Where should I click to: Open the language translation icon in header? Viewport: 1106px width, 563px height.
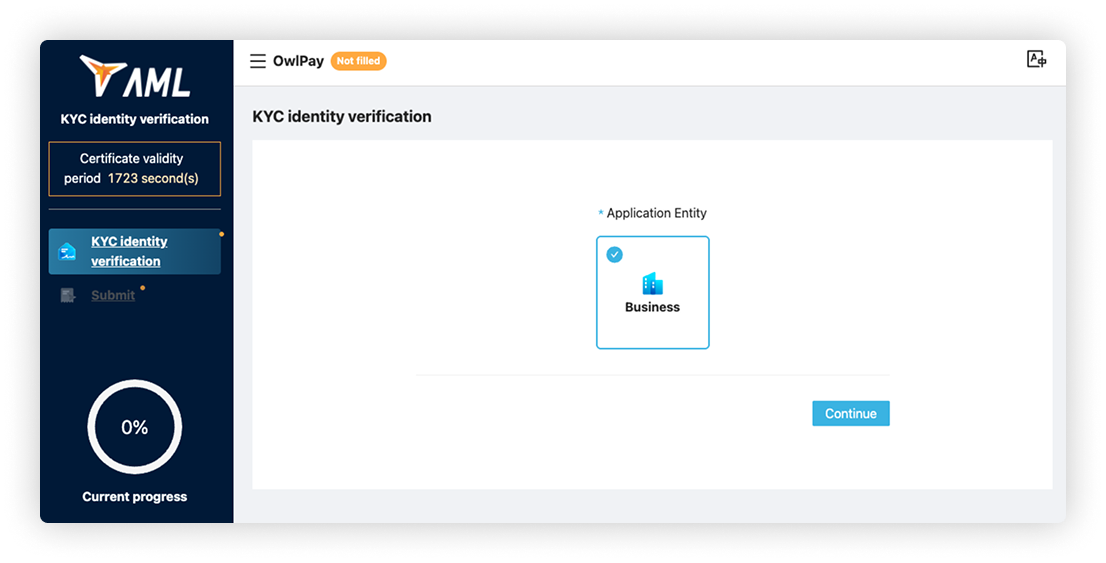[x=1036, y=60]
